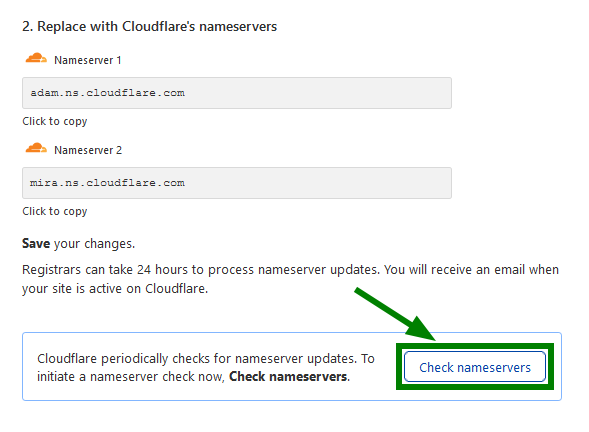Click the Cloudflare cloud icon beside Nameserver 1

click(36, 59)
